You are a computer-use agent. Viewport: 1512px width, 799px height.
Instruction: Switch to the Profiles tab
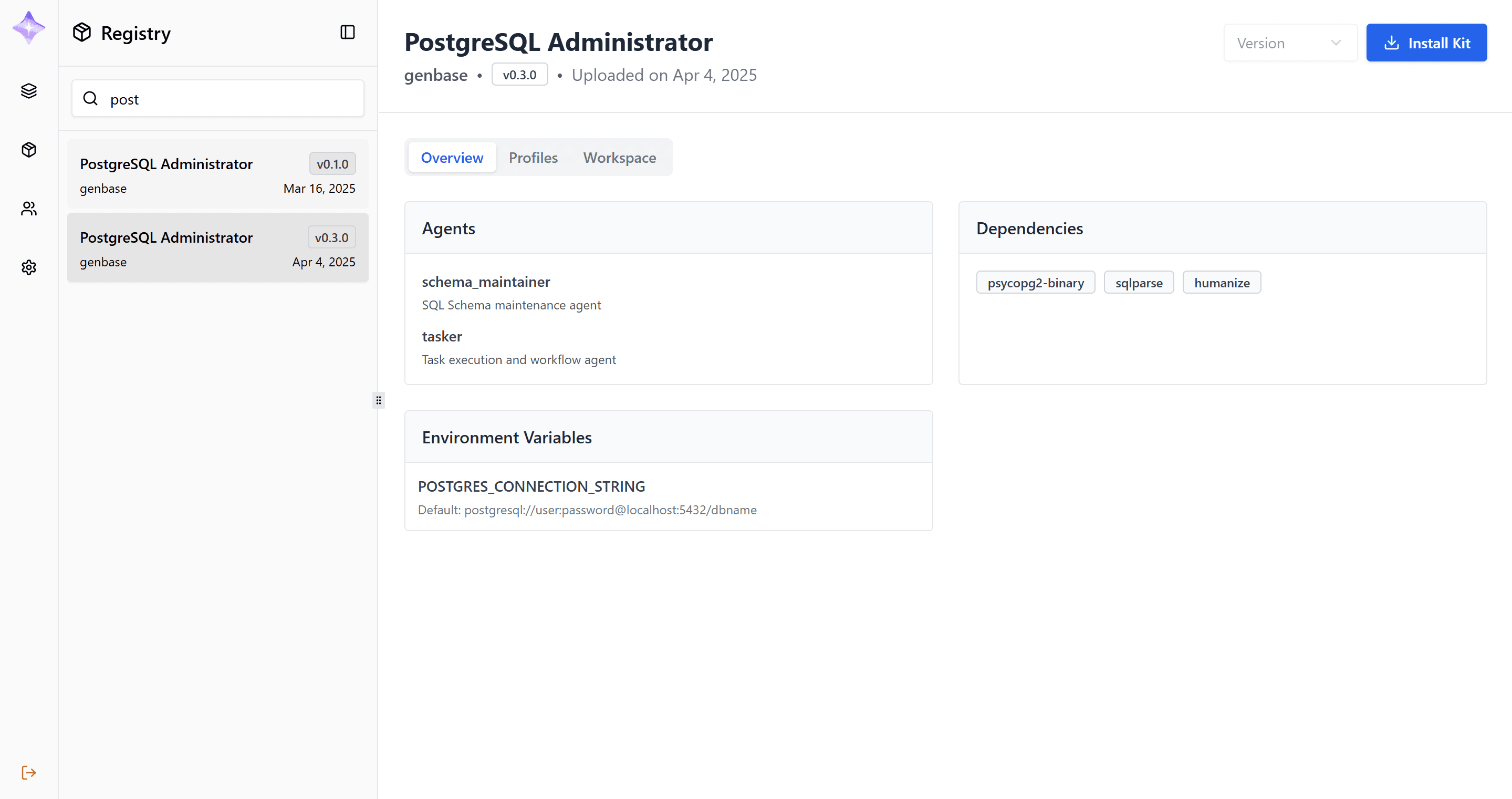[533, 158]
